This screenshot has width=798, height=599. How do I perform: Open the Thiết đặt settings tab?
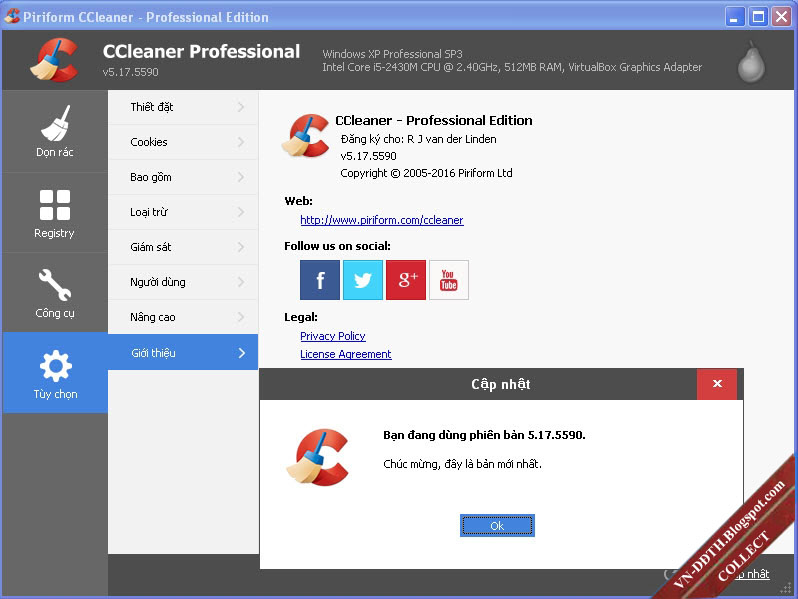click(183, 107)
